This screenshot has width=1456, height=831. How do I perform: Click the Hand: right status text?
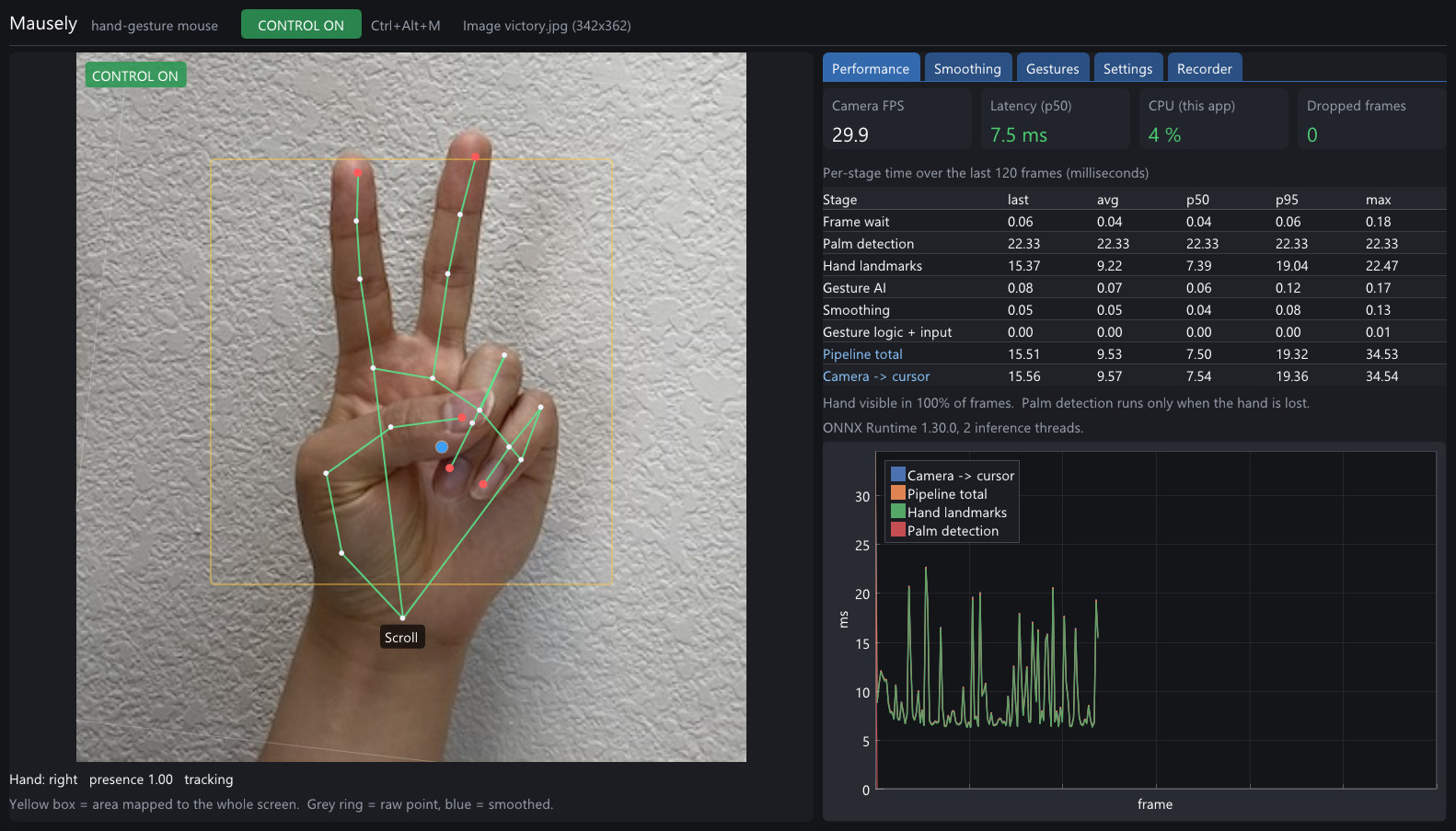pyautogui.click(x=43, y=779)
